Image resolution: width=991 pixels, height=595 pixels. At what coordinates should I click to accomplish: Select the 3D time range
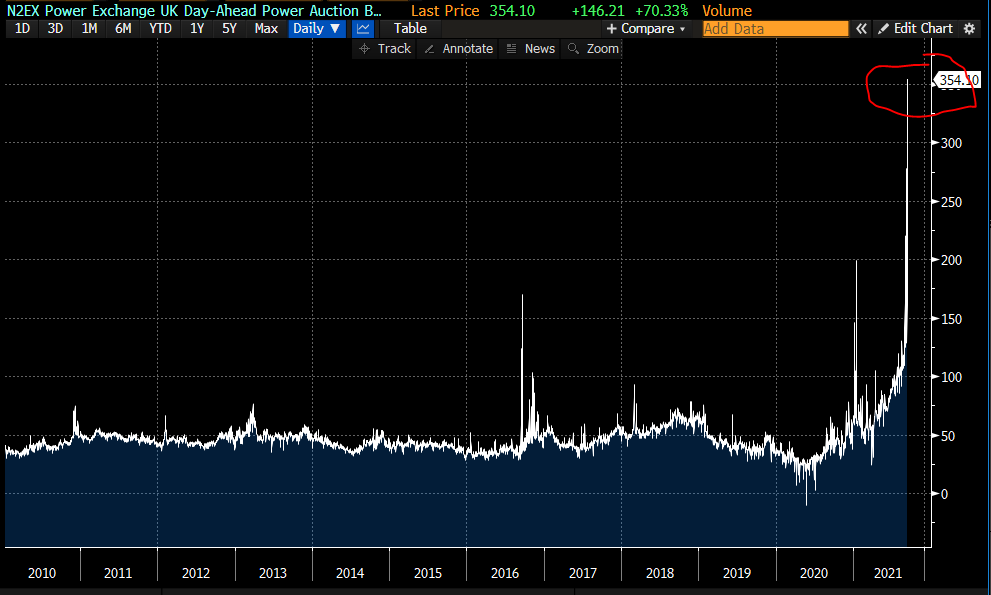(x=56, y=28)
